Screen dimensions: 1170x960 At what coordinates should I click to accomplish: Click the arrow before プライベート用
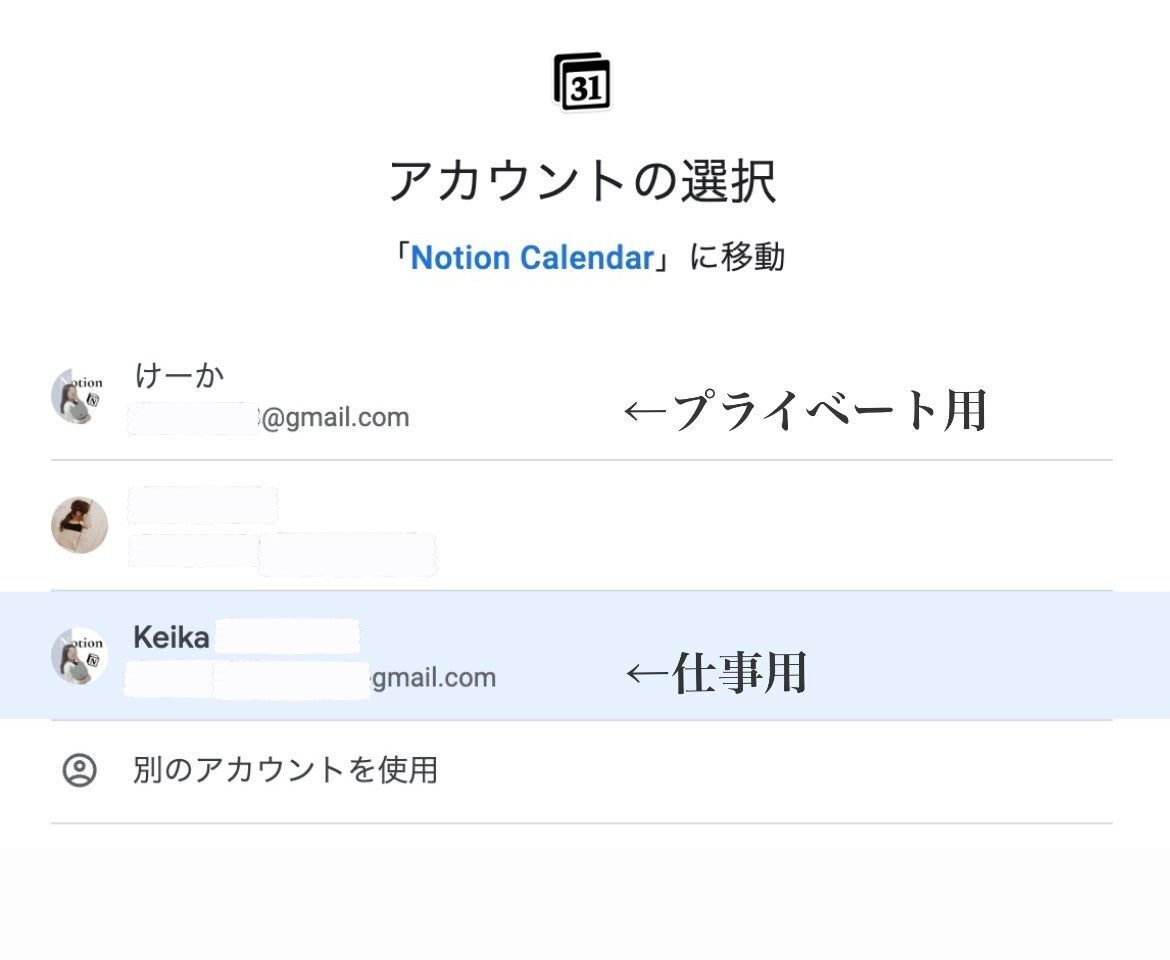coord(646,411)
